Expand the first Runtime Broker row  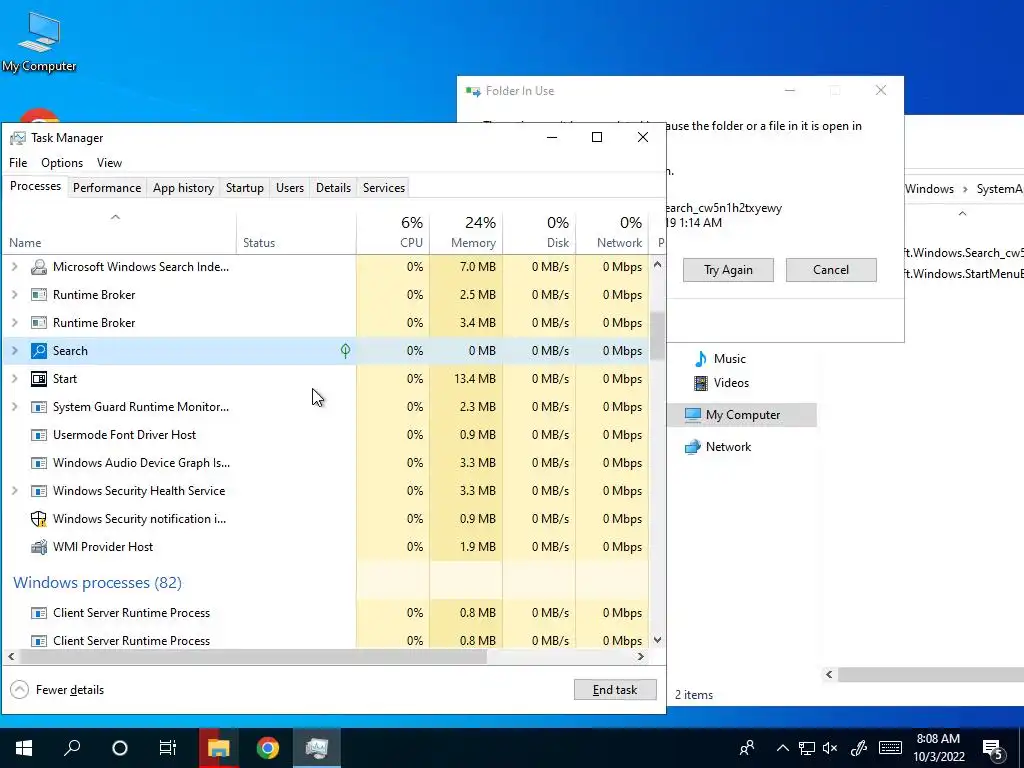15,295
